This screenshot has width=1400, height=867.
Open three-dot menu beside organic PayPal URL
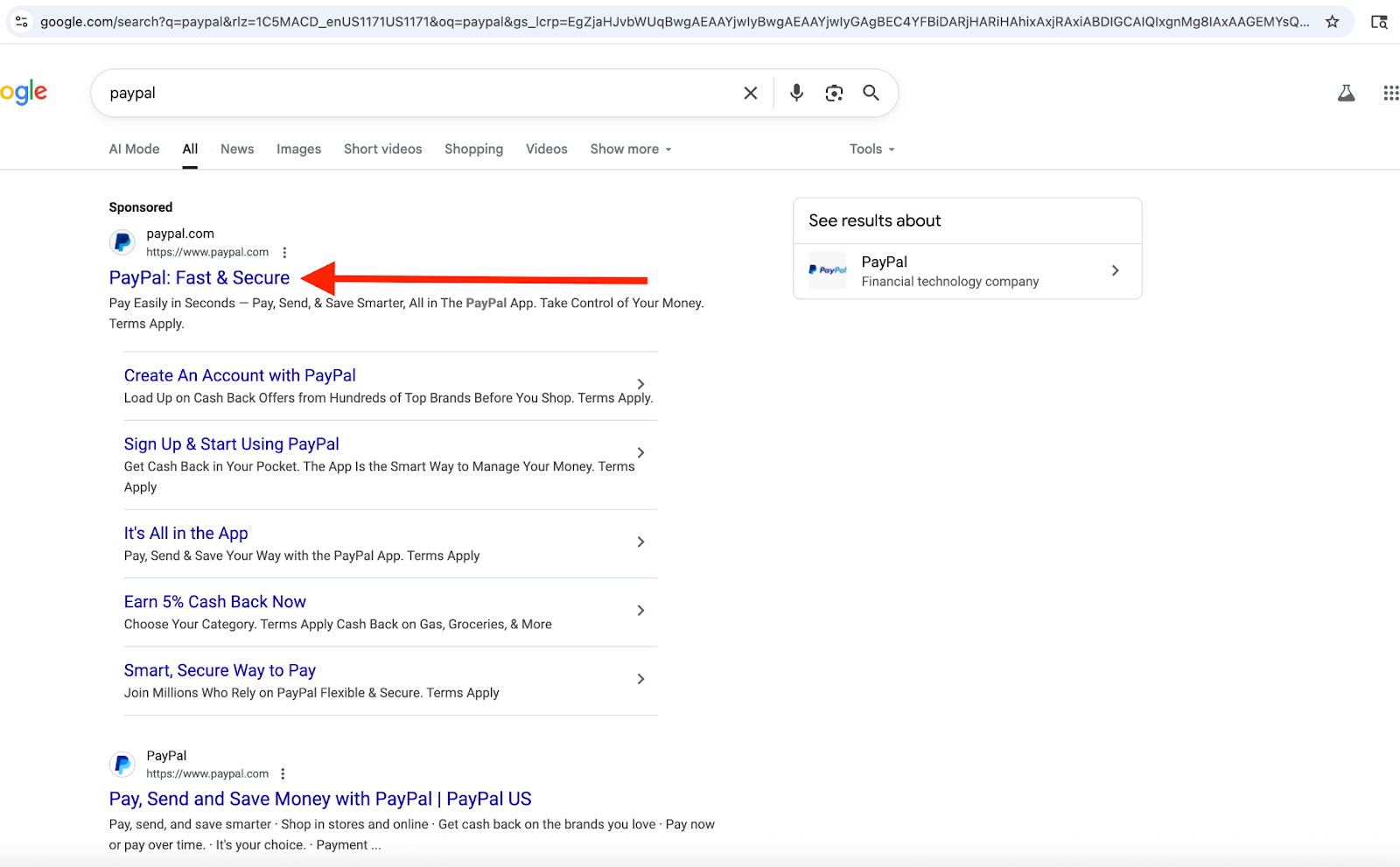pos(283,773)
